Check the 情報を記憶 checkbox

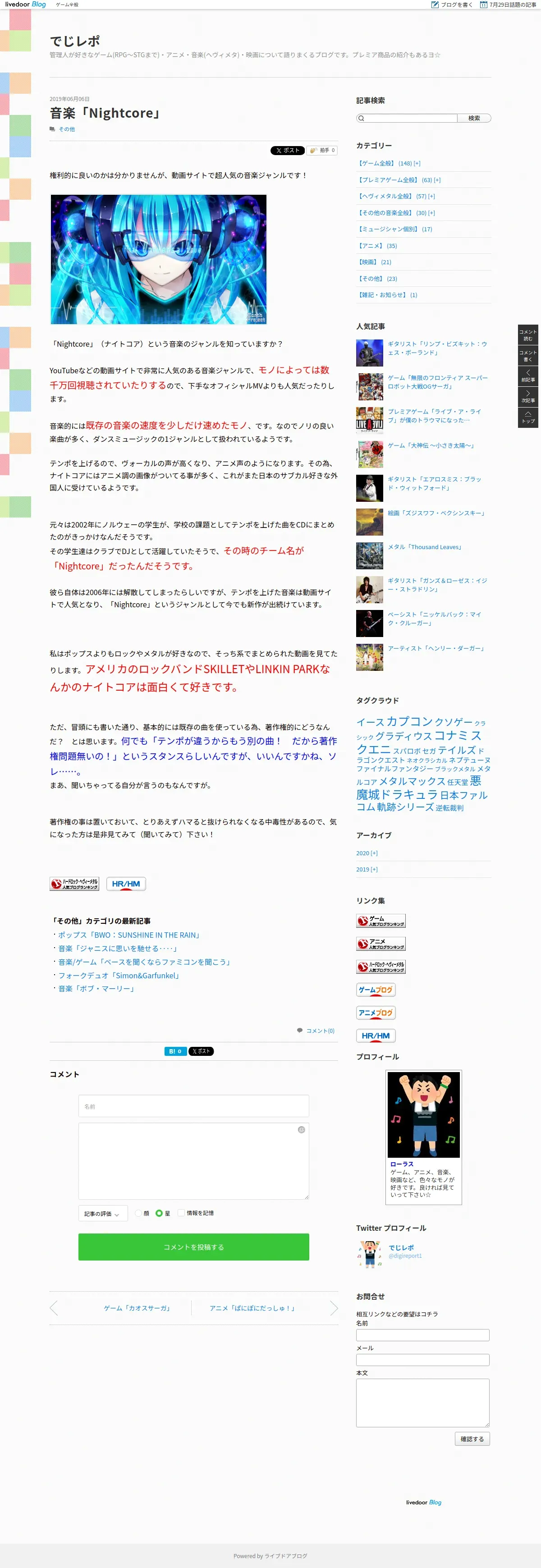pyautogui.click(x=181, y=1213)
